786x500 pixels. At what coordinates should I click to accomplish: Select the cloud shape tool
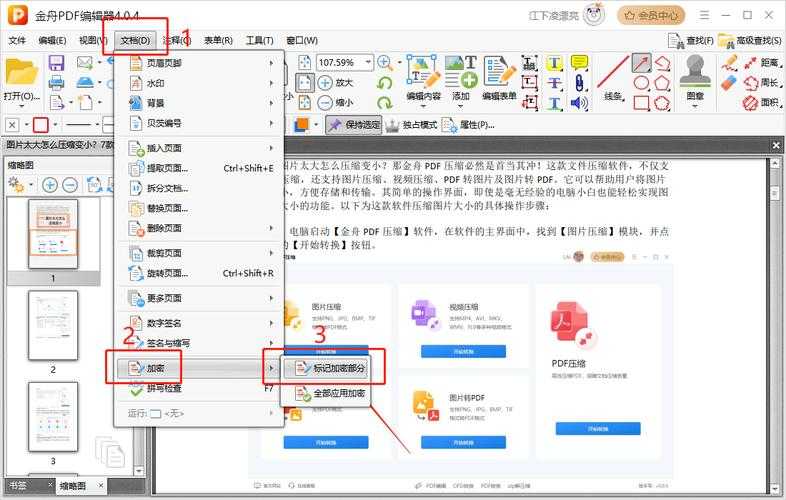[662, 103]
